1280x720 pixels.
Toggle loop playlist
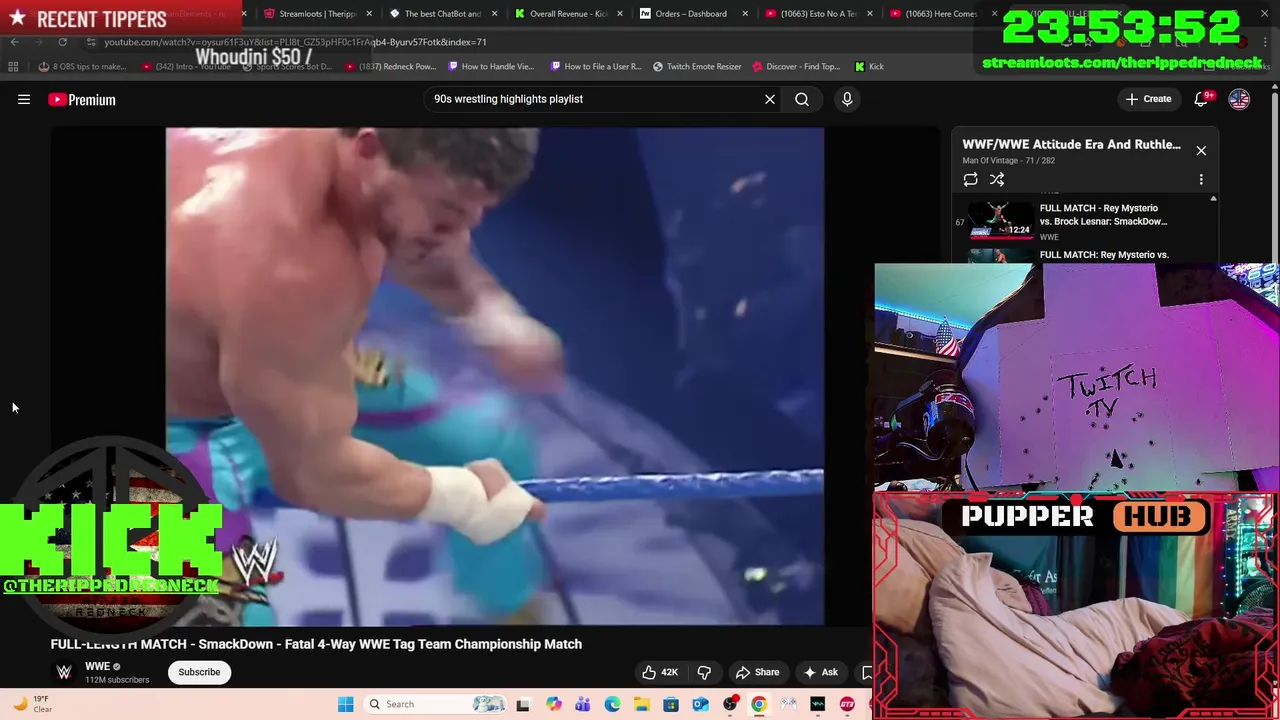[970, 179]
